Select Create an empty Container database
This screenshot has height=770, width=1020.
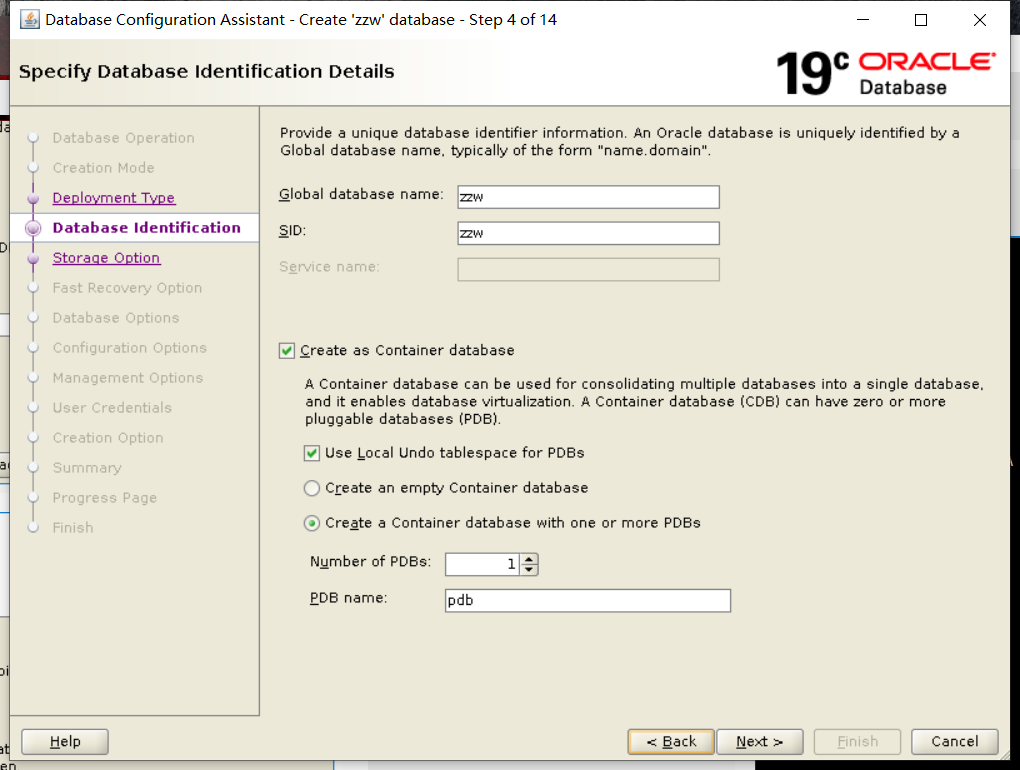tap(312, 488)
